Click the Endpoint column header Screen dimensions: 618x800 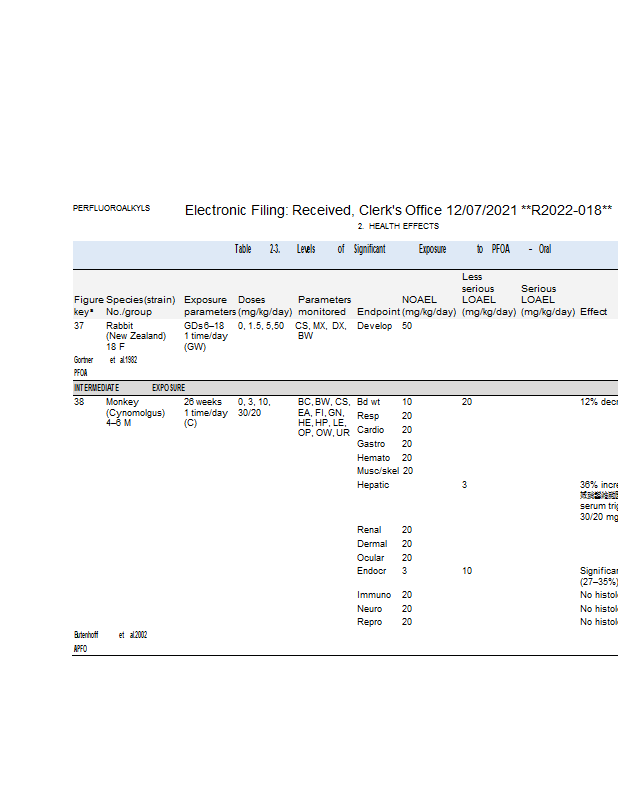[x=378, y=311]
